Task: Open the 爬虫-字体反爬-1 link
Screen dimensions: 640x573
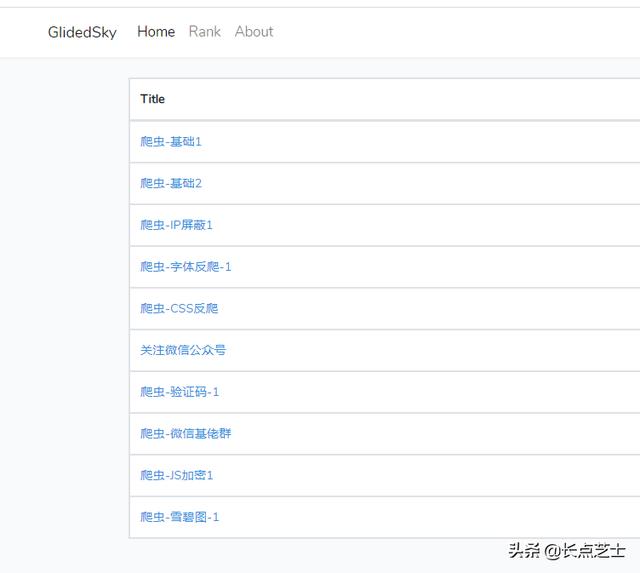Action: click(185, 267)
